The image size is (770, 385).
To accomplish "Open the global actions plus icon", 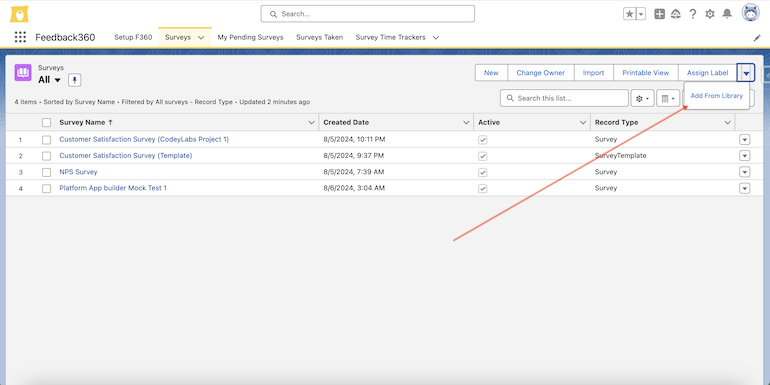I will point(660,14).
